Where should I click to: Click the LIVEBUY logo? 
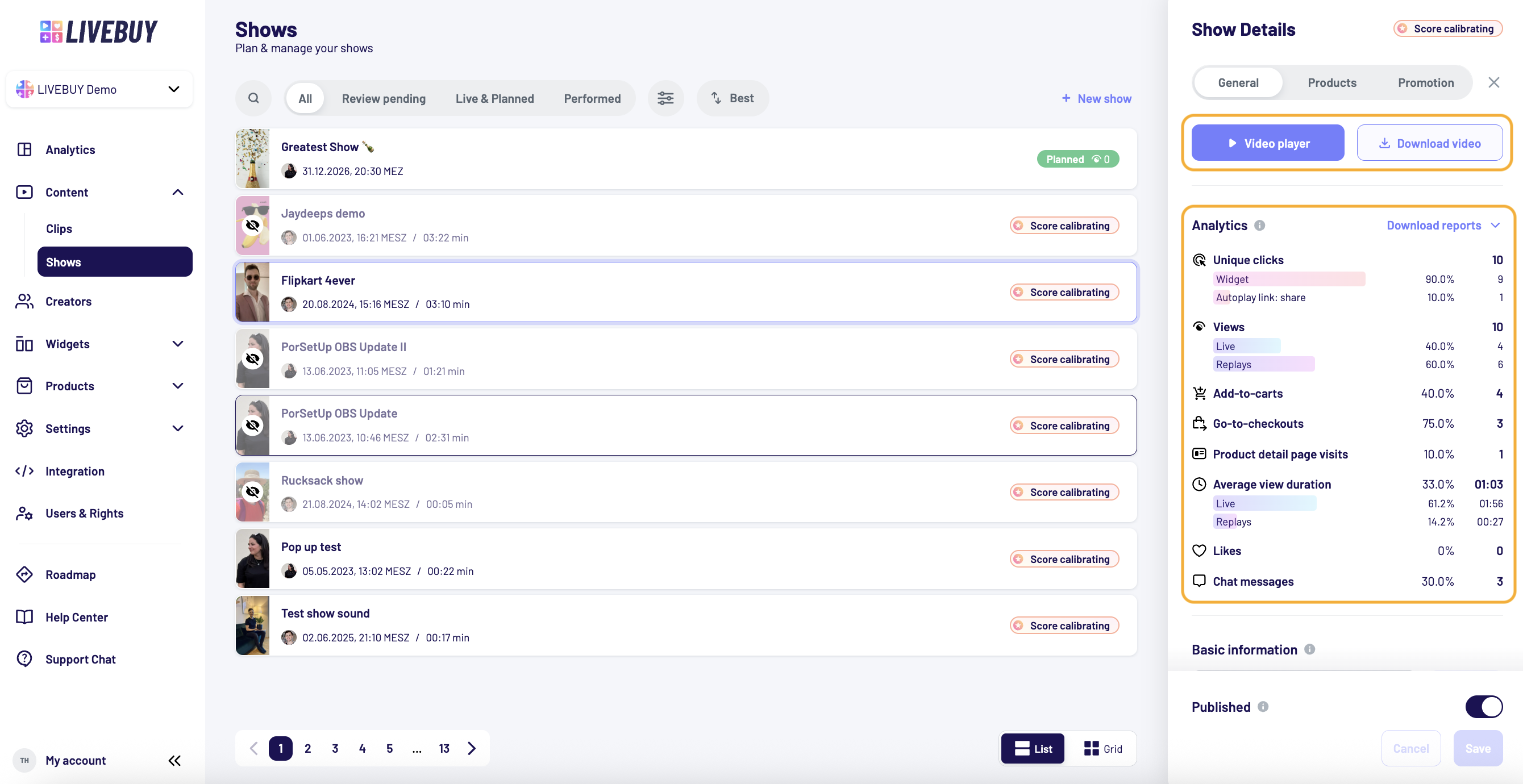[x=98, y=32]
